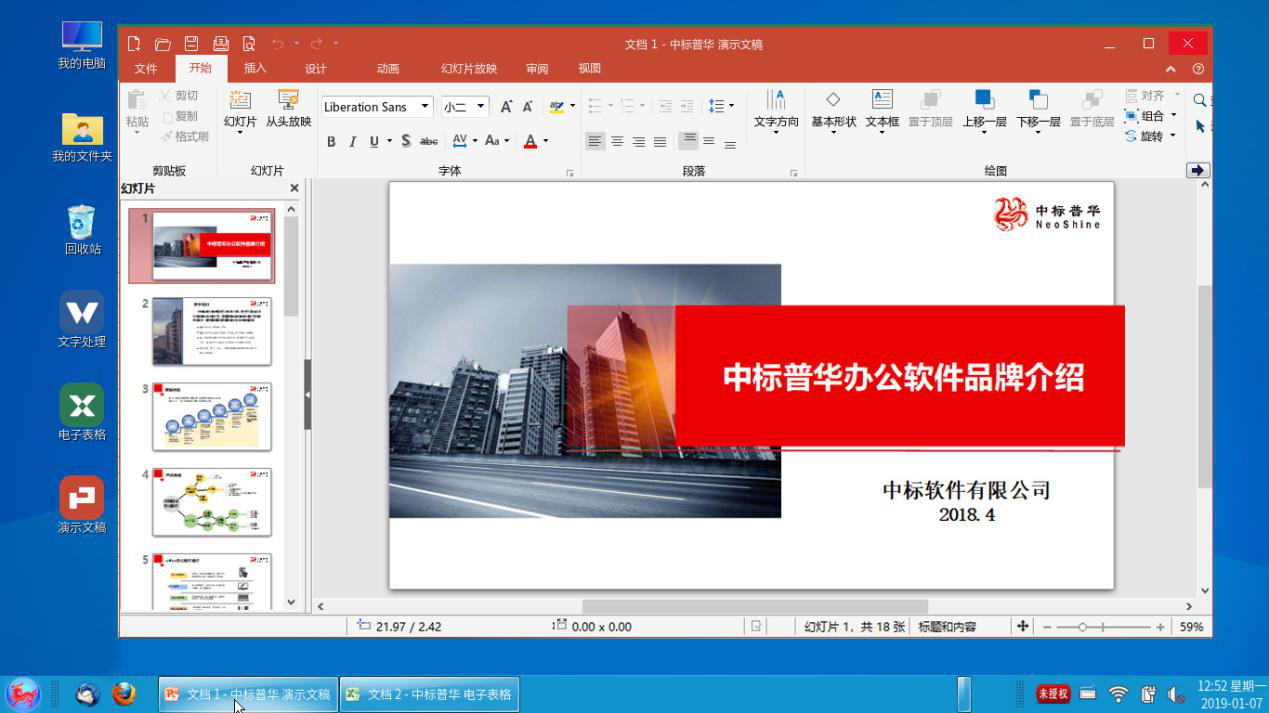The width and height of the screenshot is (1269, 713).
Task: Toggle left text alignment
Action: 595,142
